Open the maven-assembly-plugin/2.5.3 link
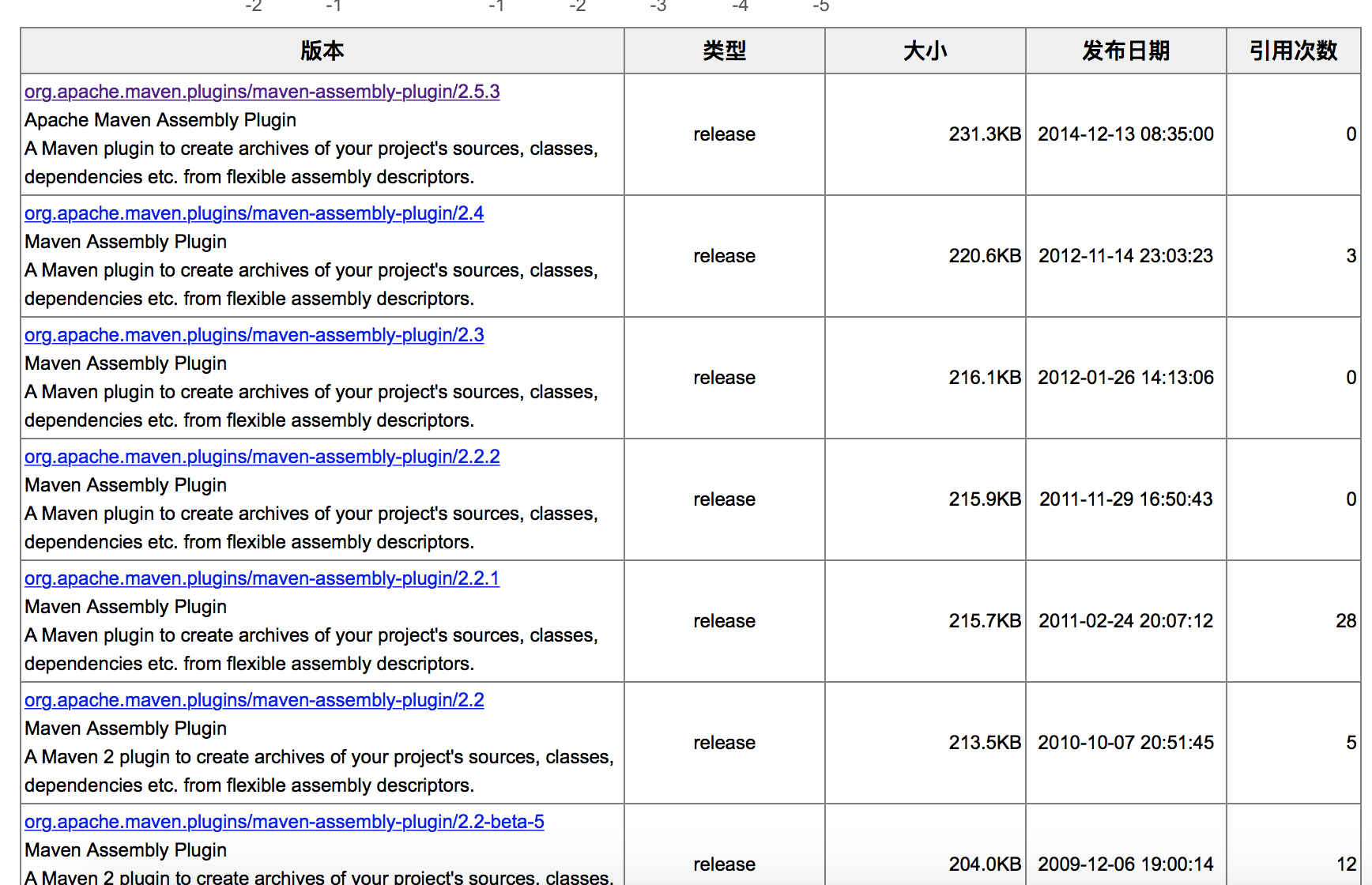 (262, 92)
